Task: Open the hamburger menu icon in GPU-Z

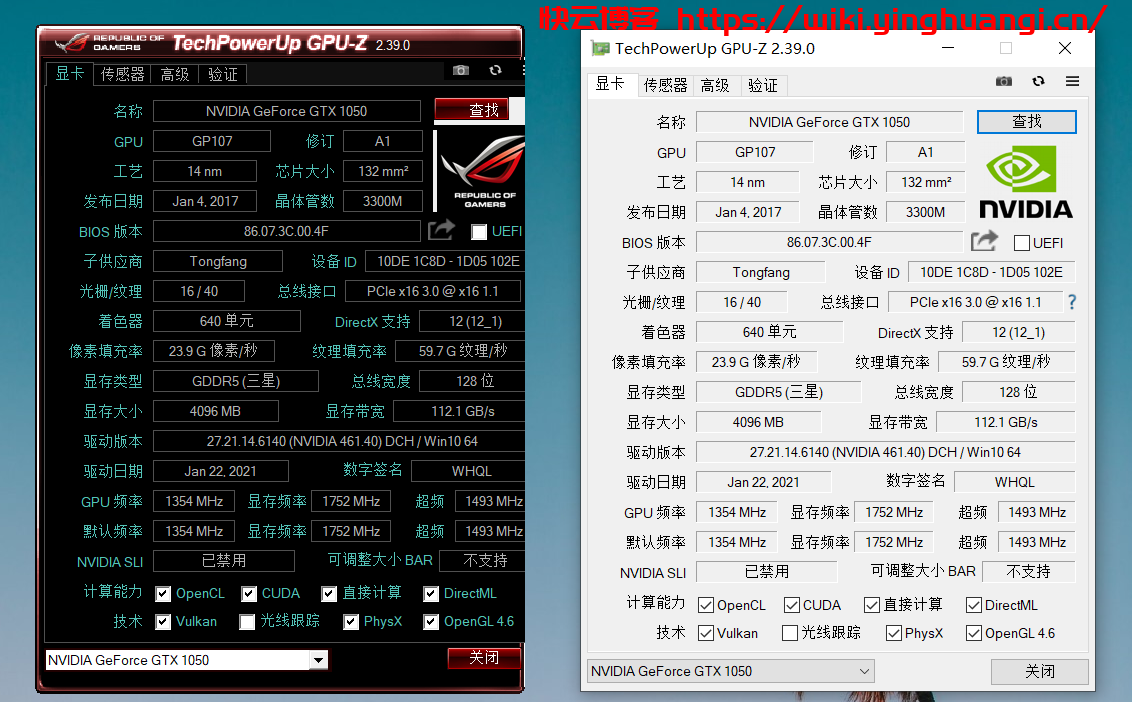Action: tap(1072, 81)
